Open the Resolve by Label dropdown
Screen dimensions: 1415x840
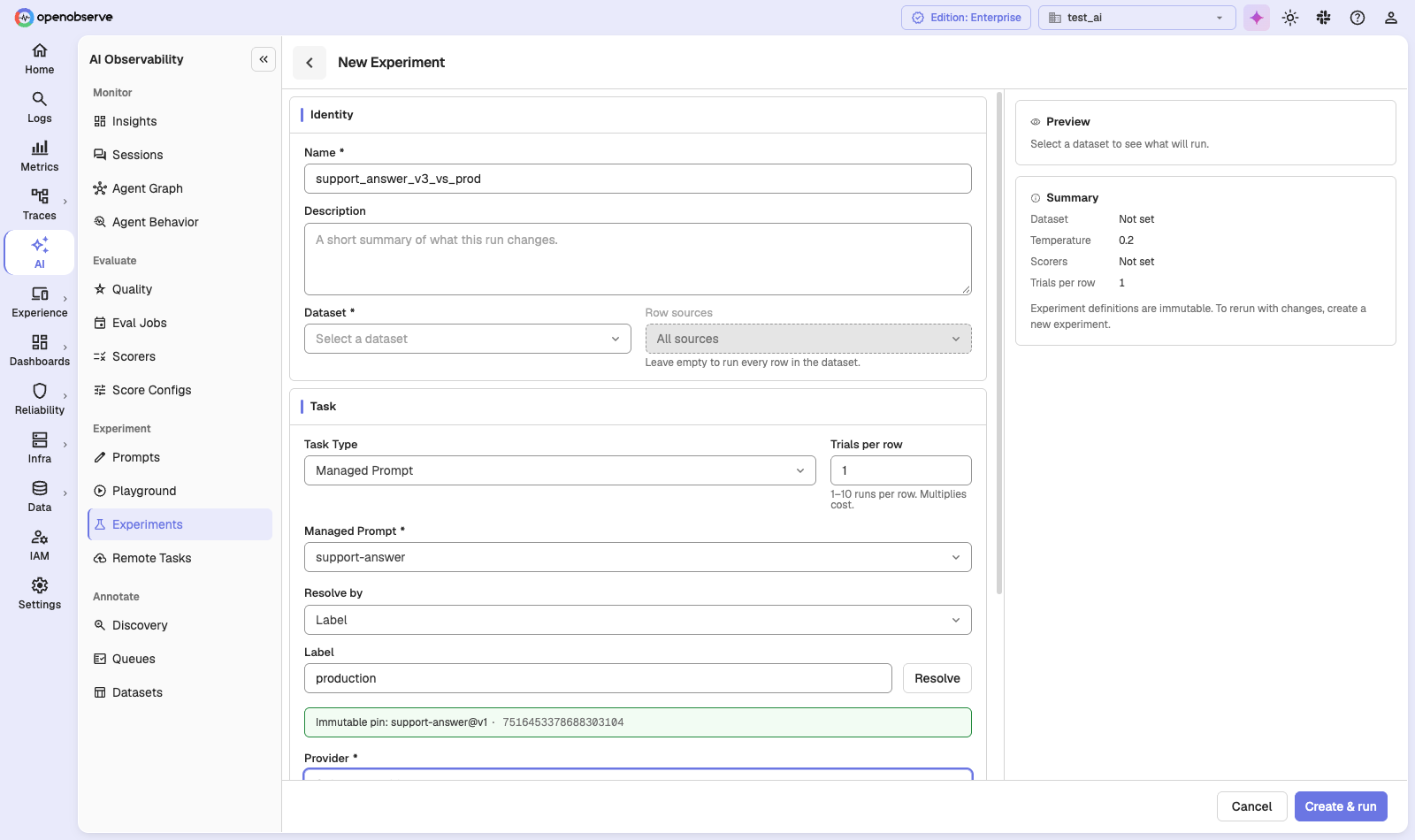click(638, 620)
